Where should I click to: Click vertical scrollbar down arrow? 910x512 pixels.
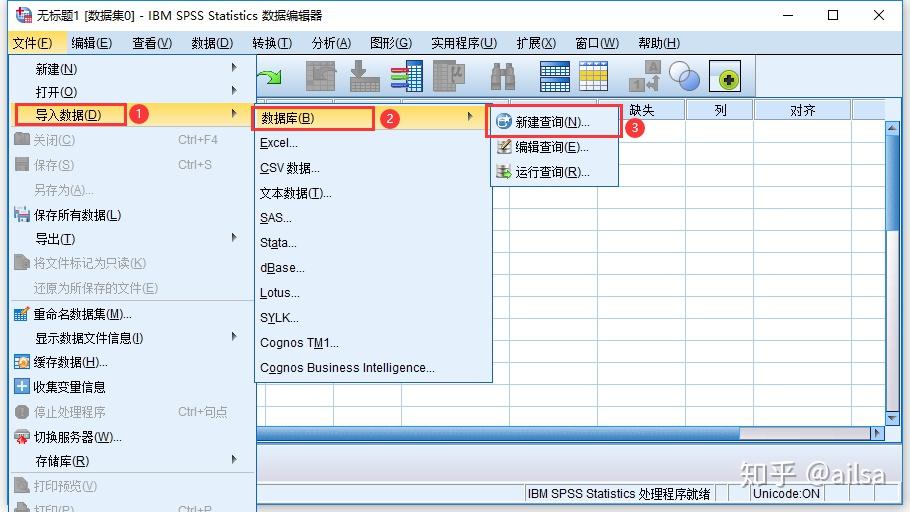coord(892,418)
